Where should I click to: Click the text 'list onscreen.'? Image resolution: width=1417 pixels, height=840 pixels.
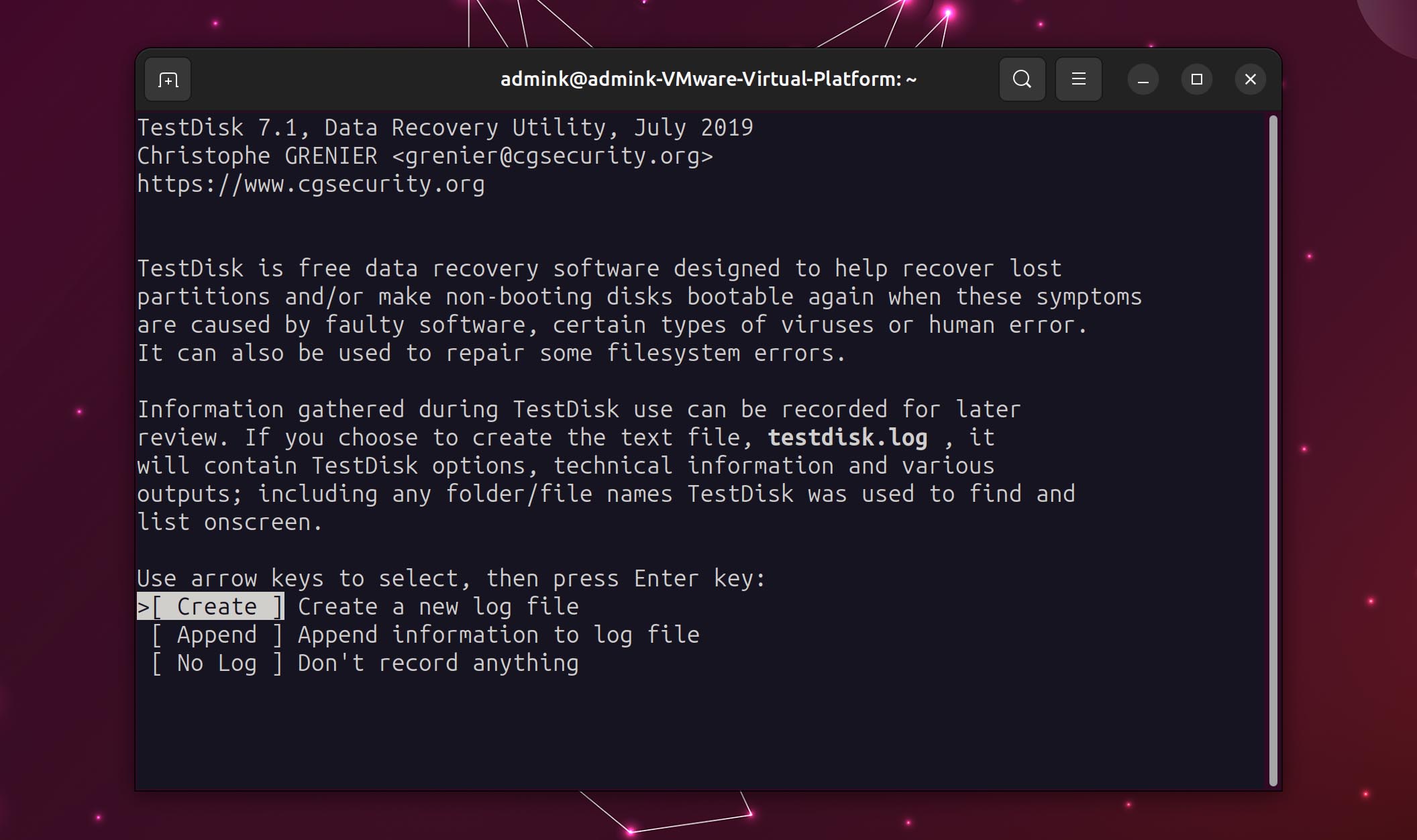pyautogui.click(x=230, y=522)
